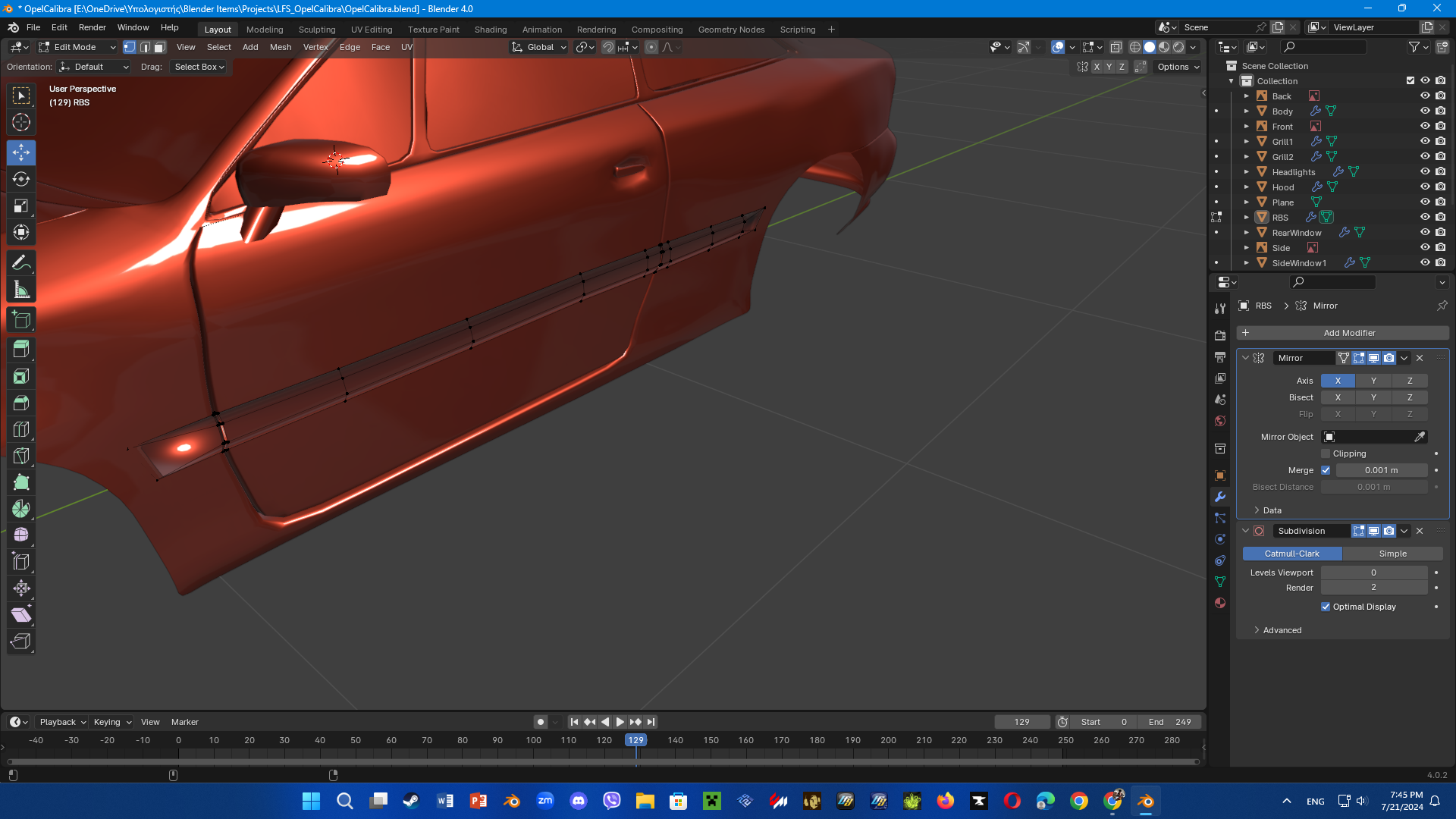Click the Levels Viewport value field

pos(1373,573)
